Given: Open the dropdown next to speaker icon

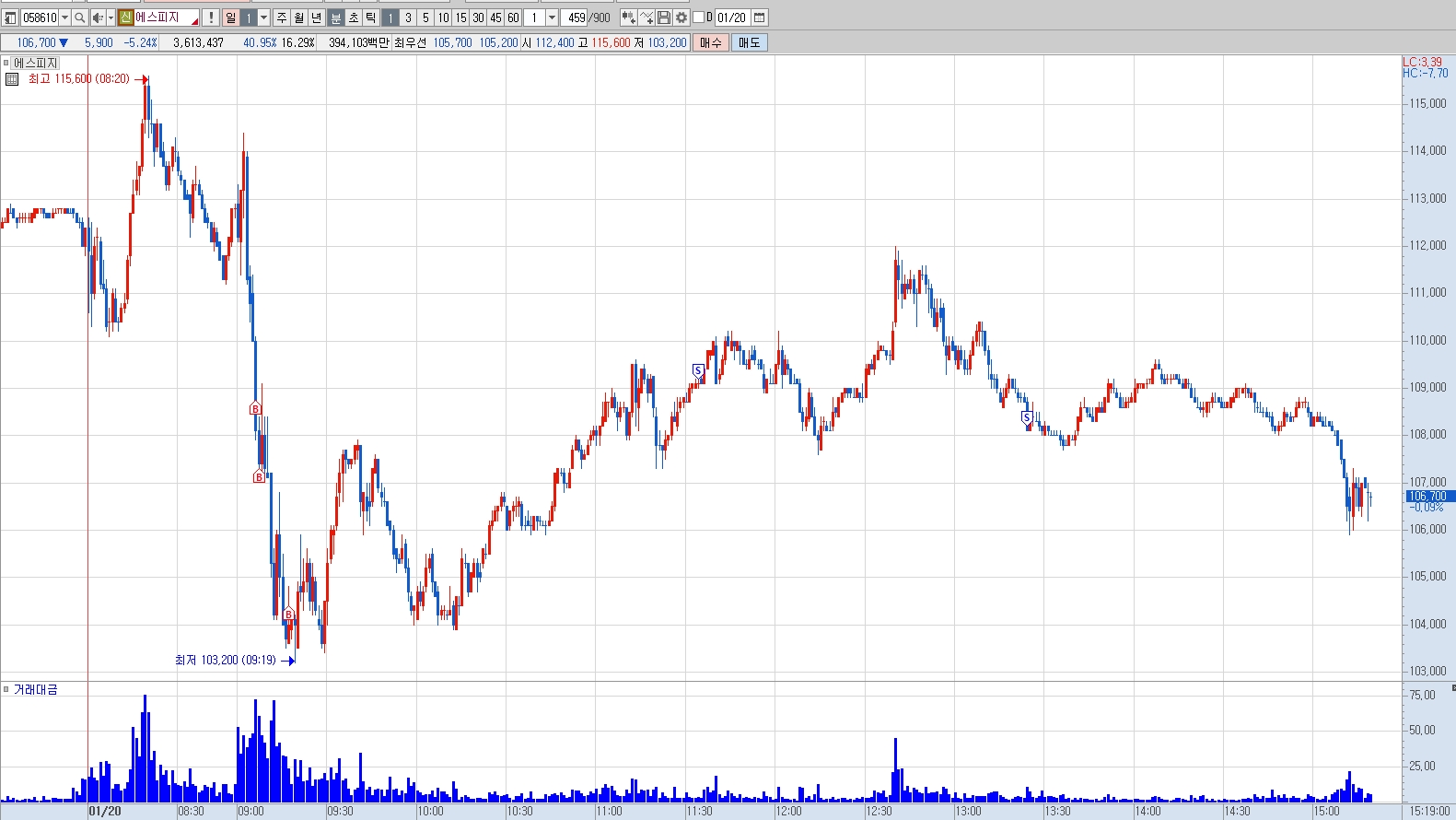Looking at the screenshot, I should tap(111, 18).
